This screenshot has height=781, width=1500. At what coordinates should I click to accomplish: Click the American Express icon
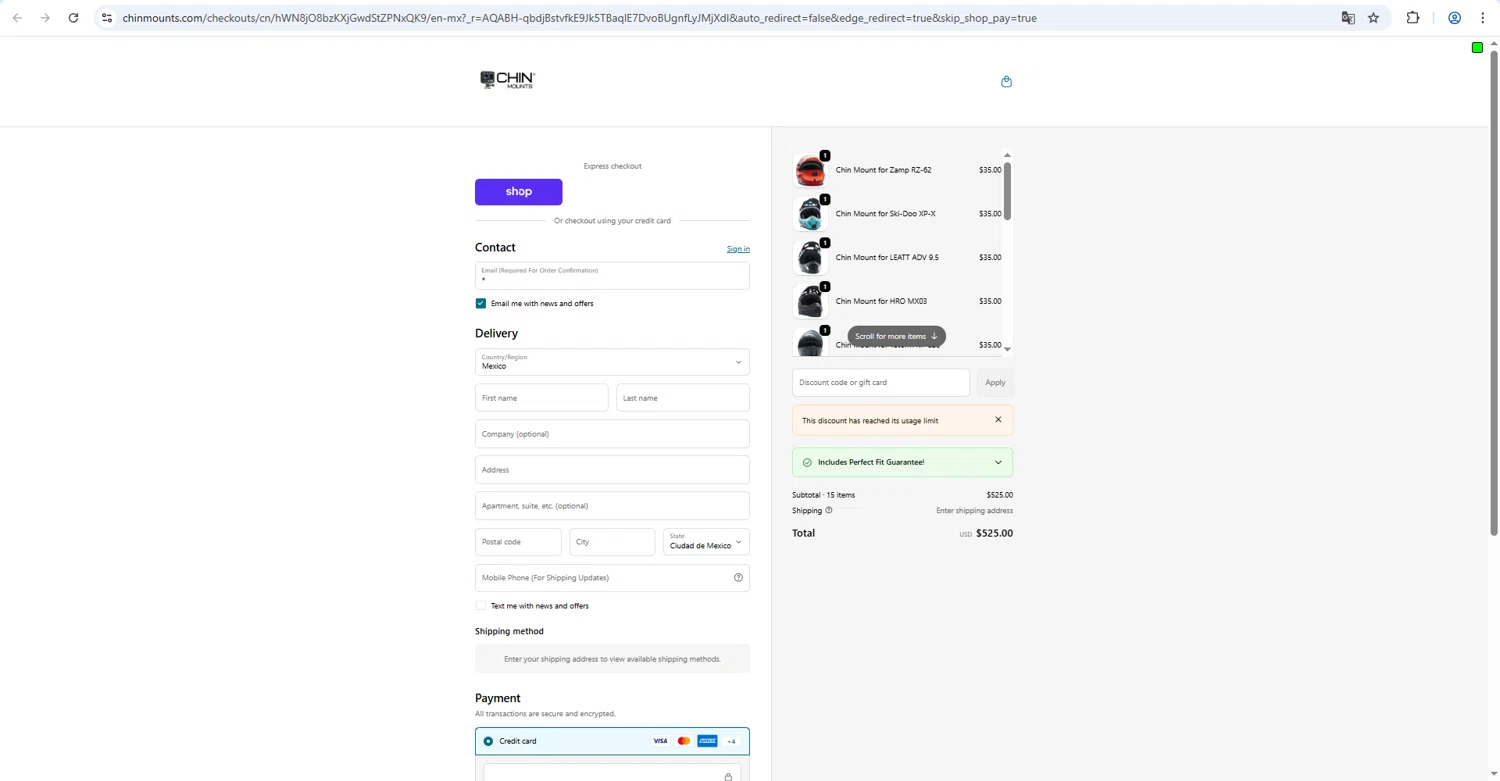[x=707, y=741]
